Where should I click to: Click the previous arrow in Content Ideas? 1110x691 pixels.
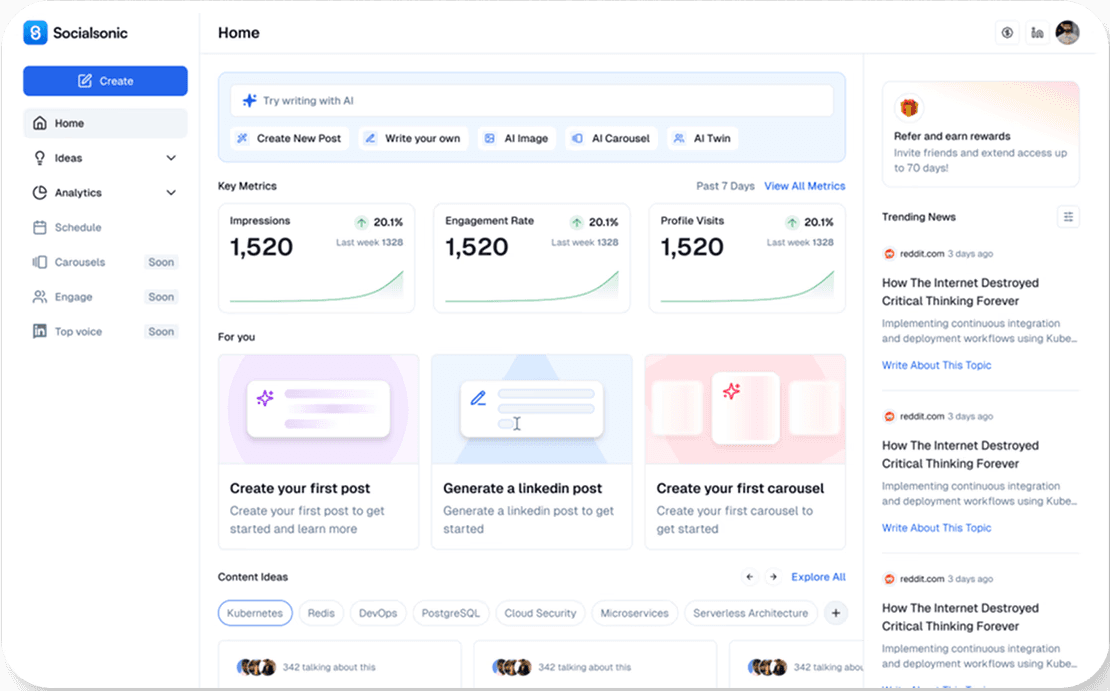click(x=750, y=577)
